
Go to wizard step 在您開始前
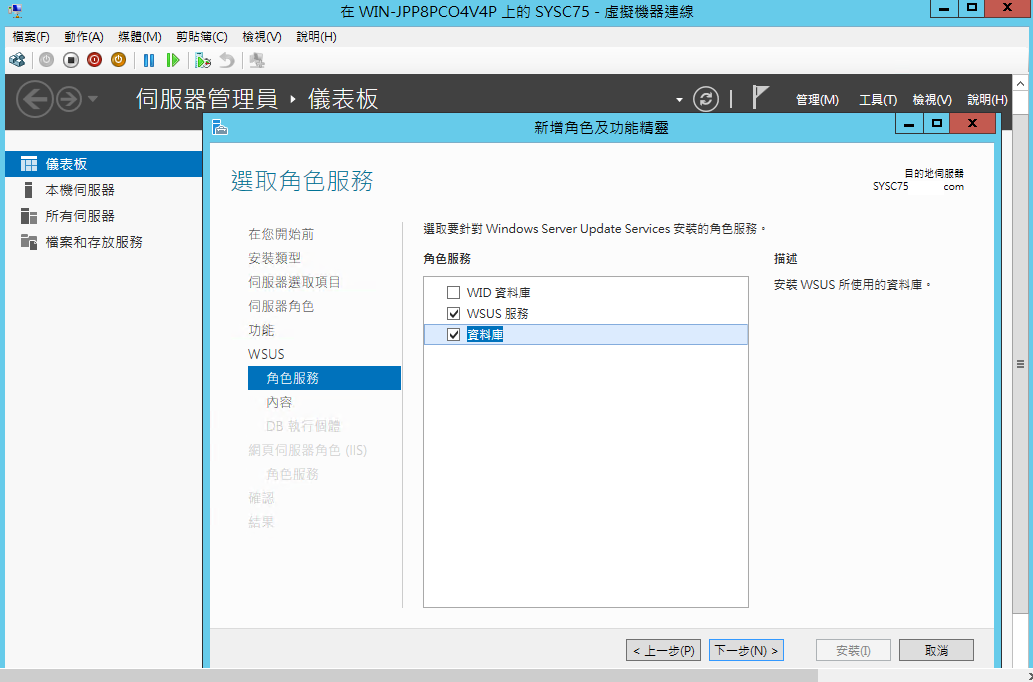click(281, 234)
